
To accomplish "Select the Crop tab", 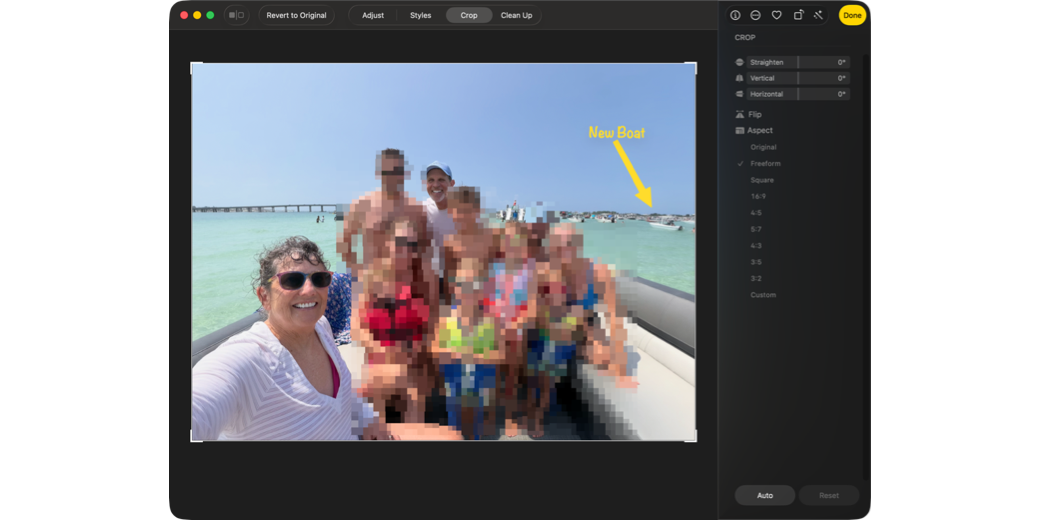I will (469, 15).
